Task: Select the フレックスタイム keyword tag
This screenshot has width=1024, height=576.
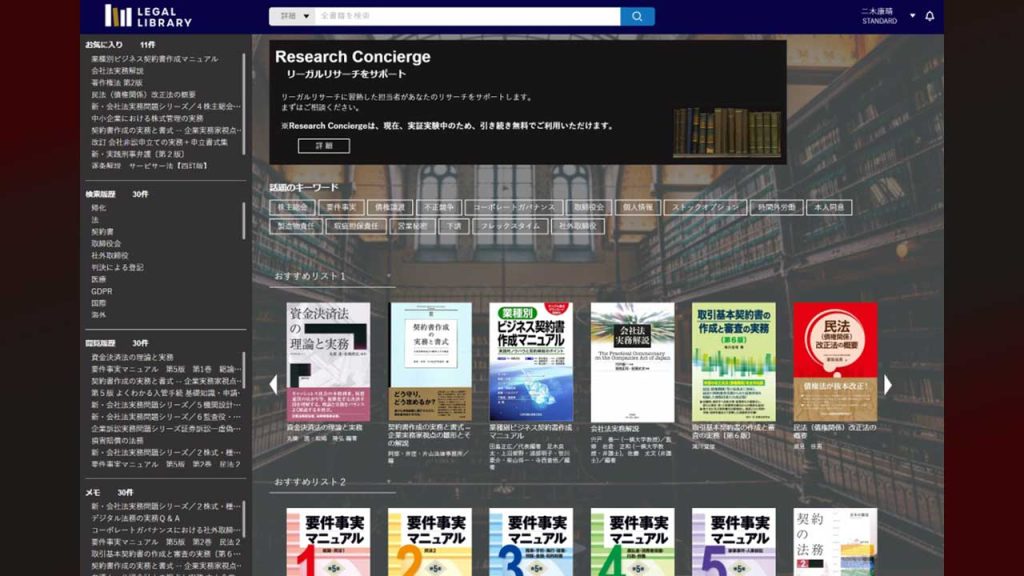Action: click(511, 226)
